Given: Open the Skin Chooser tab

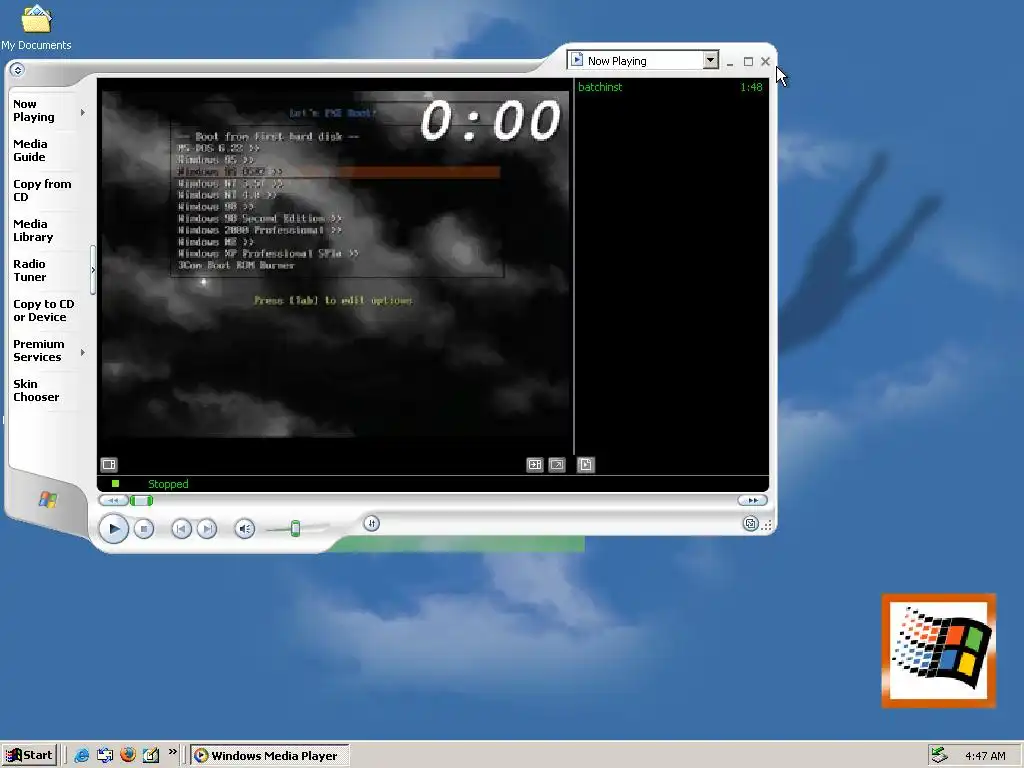Looking at the screenshot, I should [36, 391].
